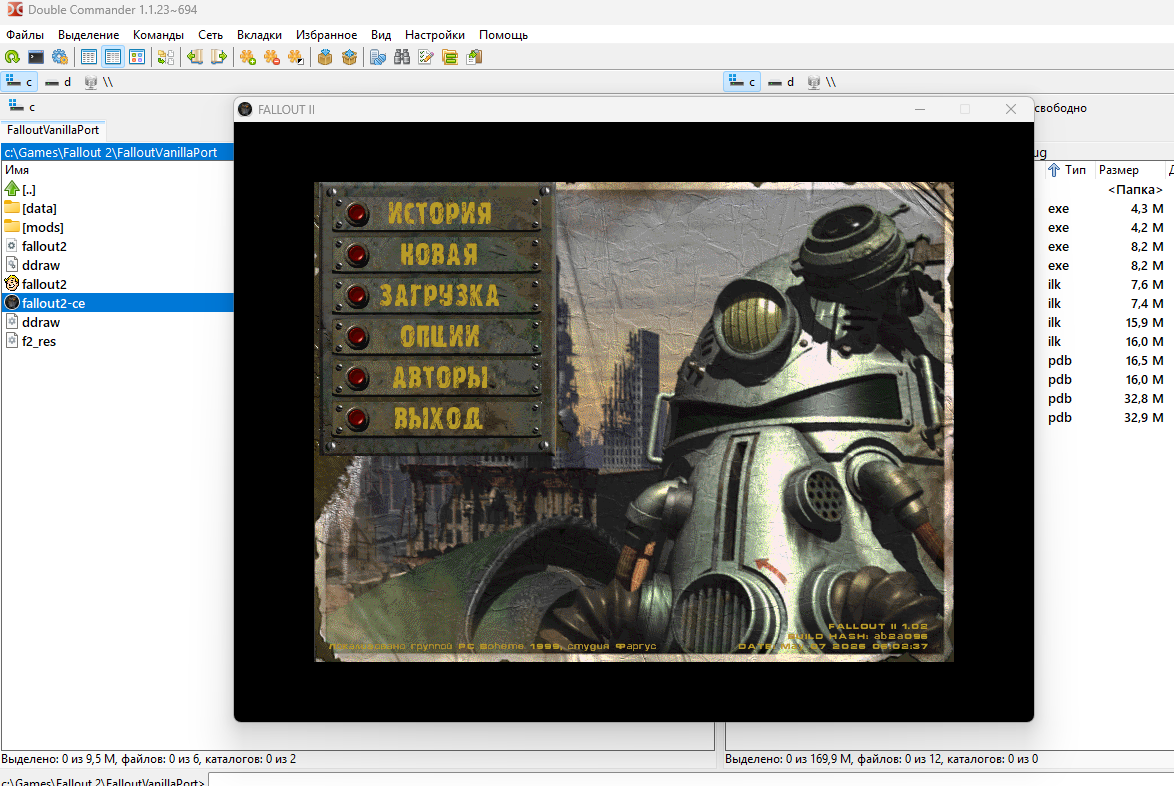Select the fallout2-ce file

118,303
